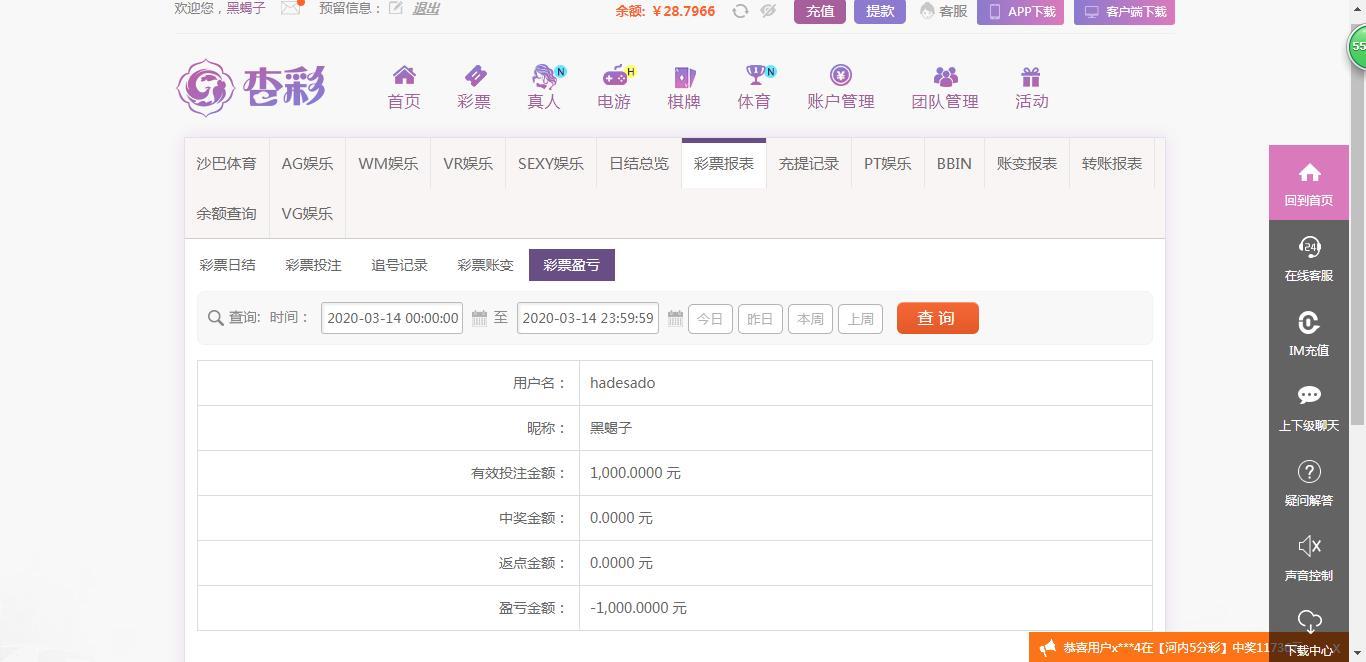Open 团队管理 team management icon

[945, 76]
